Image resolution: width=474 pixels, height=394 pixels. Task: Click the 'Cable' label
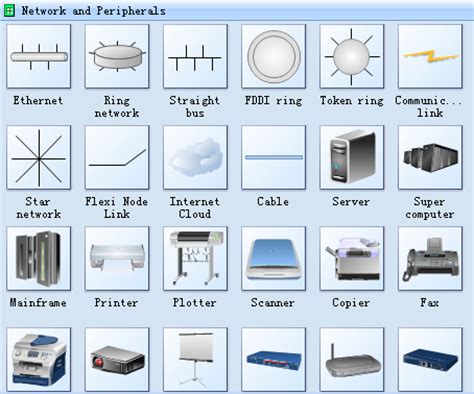[273, 201]
